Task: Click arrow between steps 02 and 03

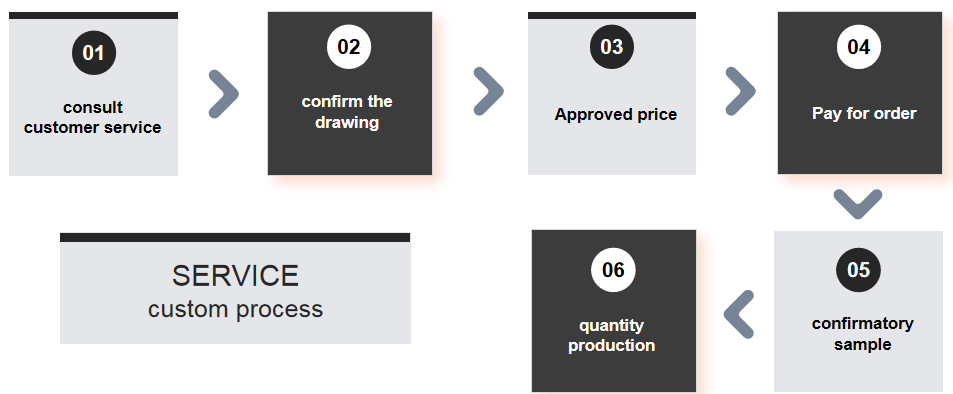Action: pos(489,91)
